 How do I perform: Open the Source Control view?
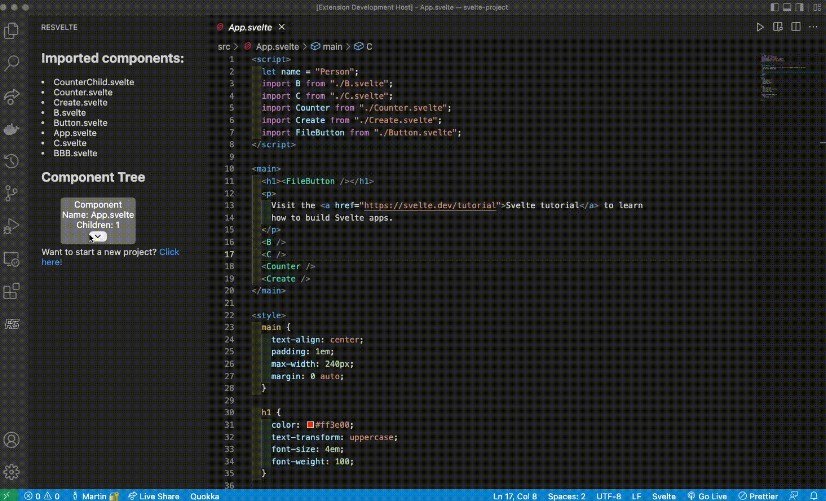tap(12, 193)
